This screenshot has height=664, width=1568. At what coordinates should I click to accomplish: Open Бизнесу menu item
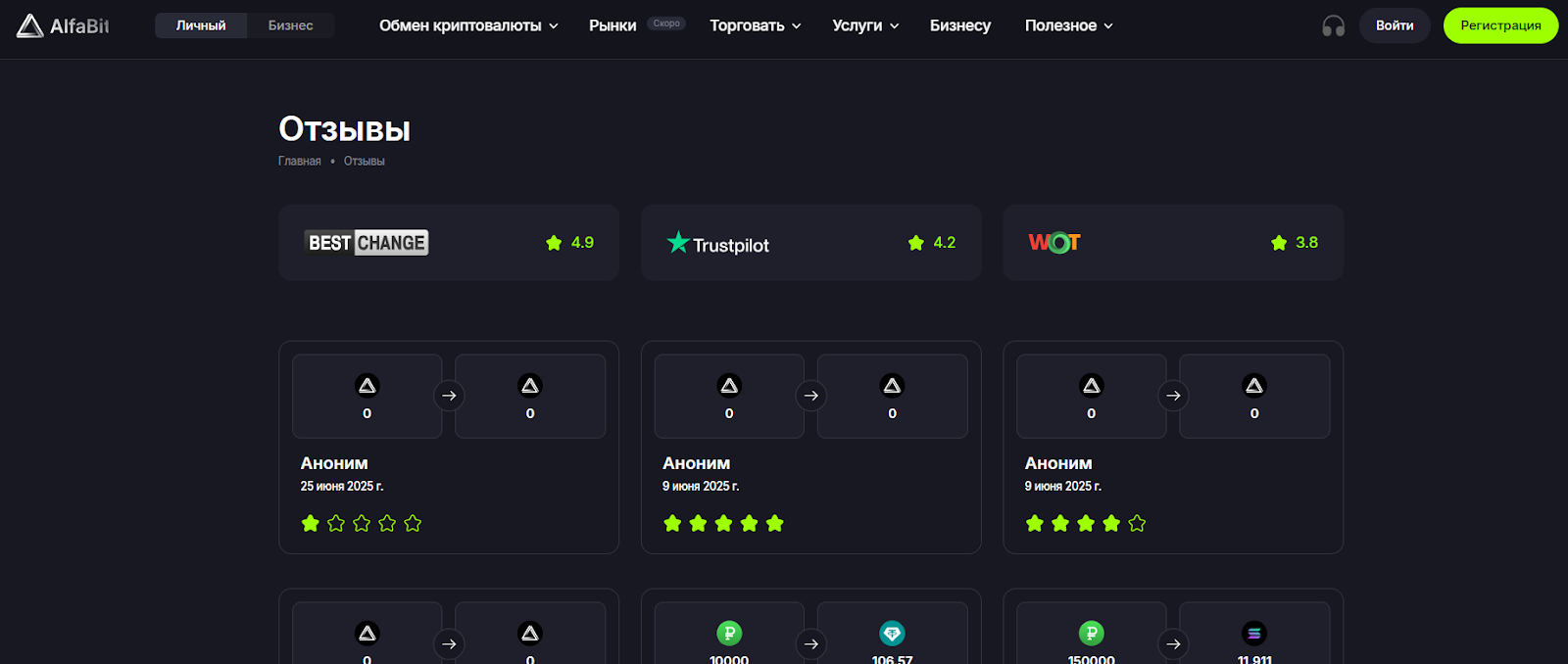click(x=960, y=25)
